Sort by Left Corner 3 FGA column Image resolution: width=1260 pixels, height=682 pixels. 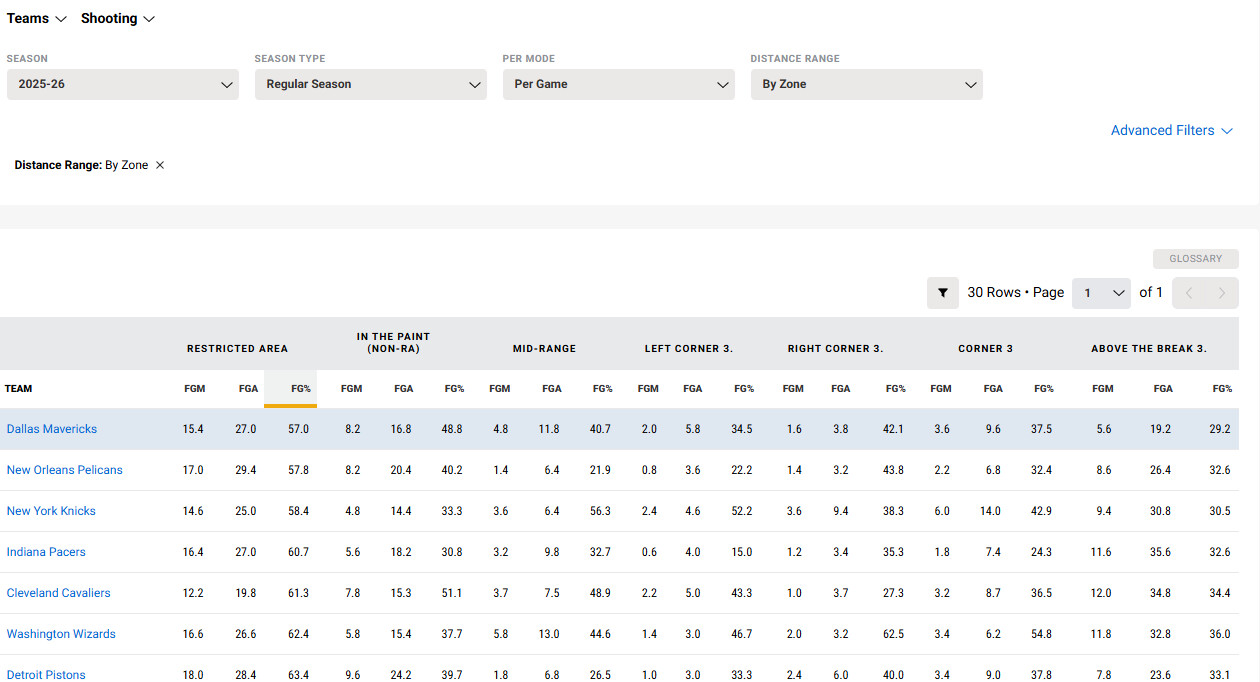tap(692, 389)
